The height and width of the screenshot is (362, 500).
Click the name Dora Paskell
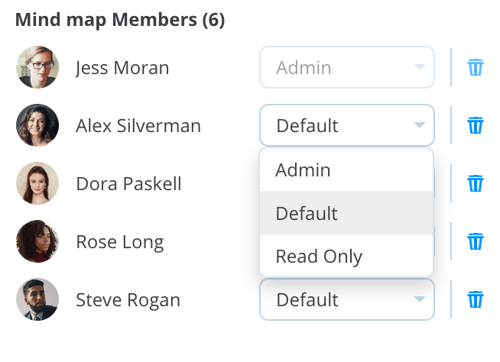(x=129, y=184)
